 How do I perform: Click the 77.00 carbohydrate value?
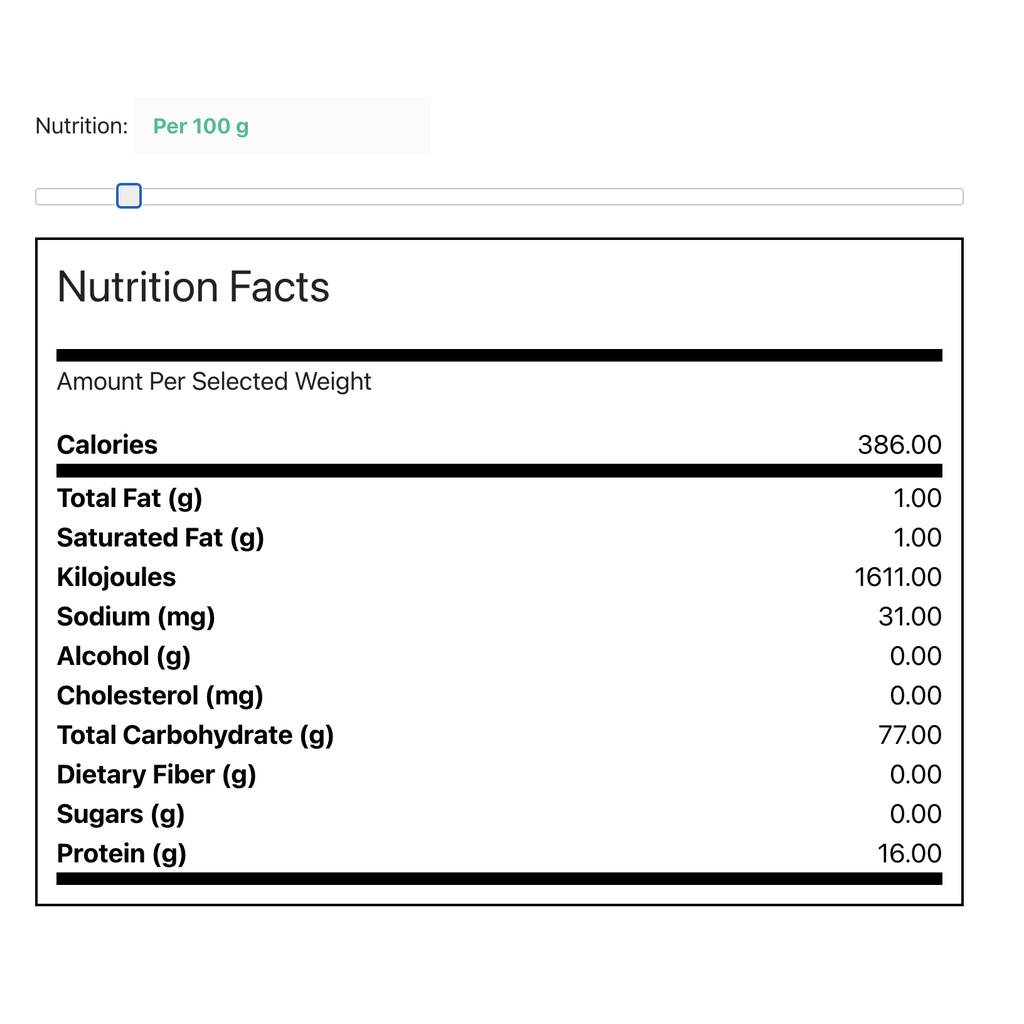(909, 735)
